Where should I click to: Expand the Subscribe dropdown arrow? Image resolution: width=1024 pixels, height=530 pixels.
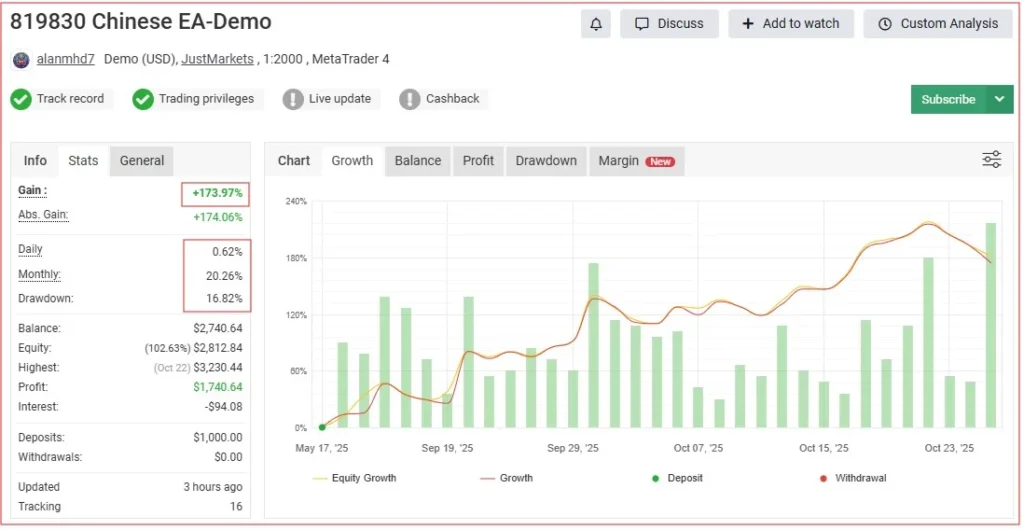(x=1000, y=99)
